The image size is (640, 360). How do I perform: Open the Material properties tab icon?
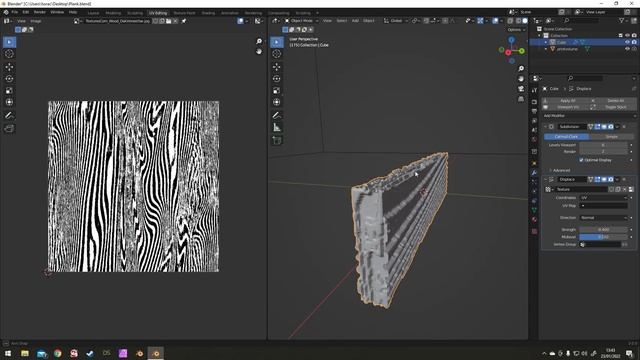tap(534, 220)
